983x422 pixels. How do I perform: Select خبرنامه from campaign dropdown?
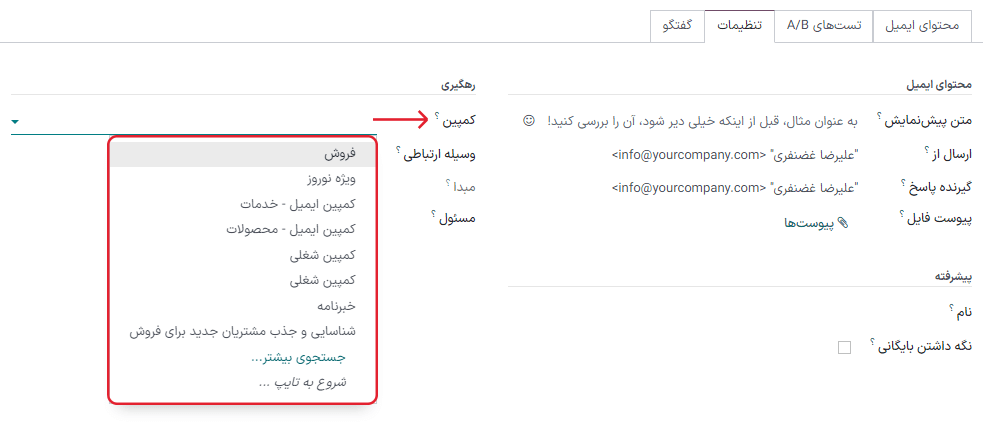point(332,305)
